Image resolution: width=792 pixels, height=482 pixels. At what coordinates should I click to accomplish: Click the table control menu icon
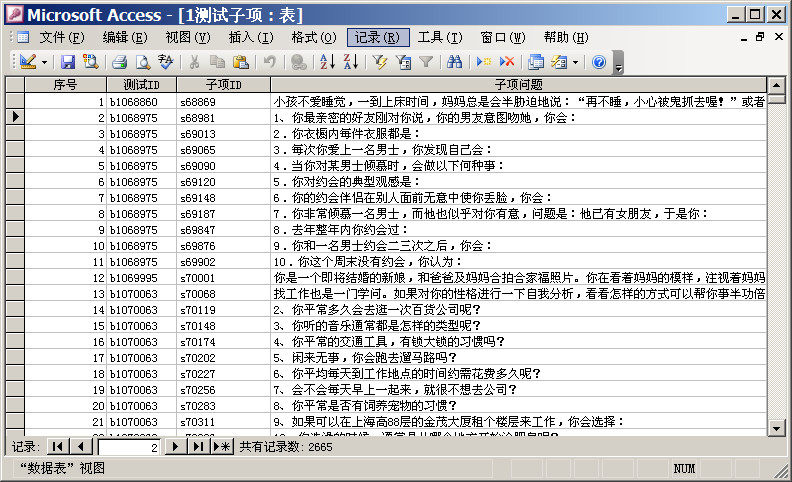(22, 37)
